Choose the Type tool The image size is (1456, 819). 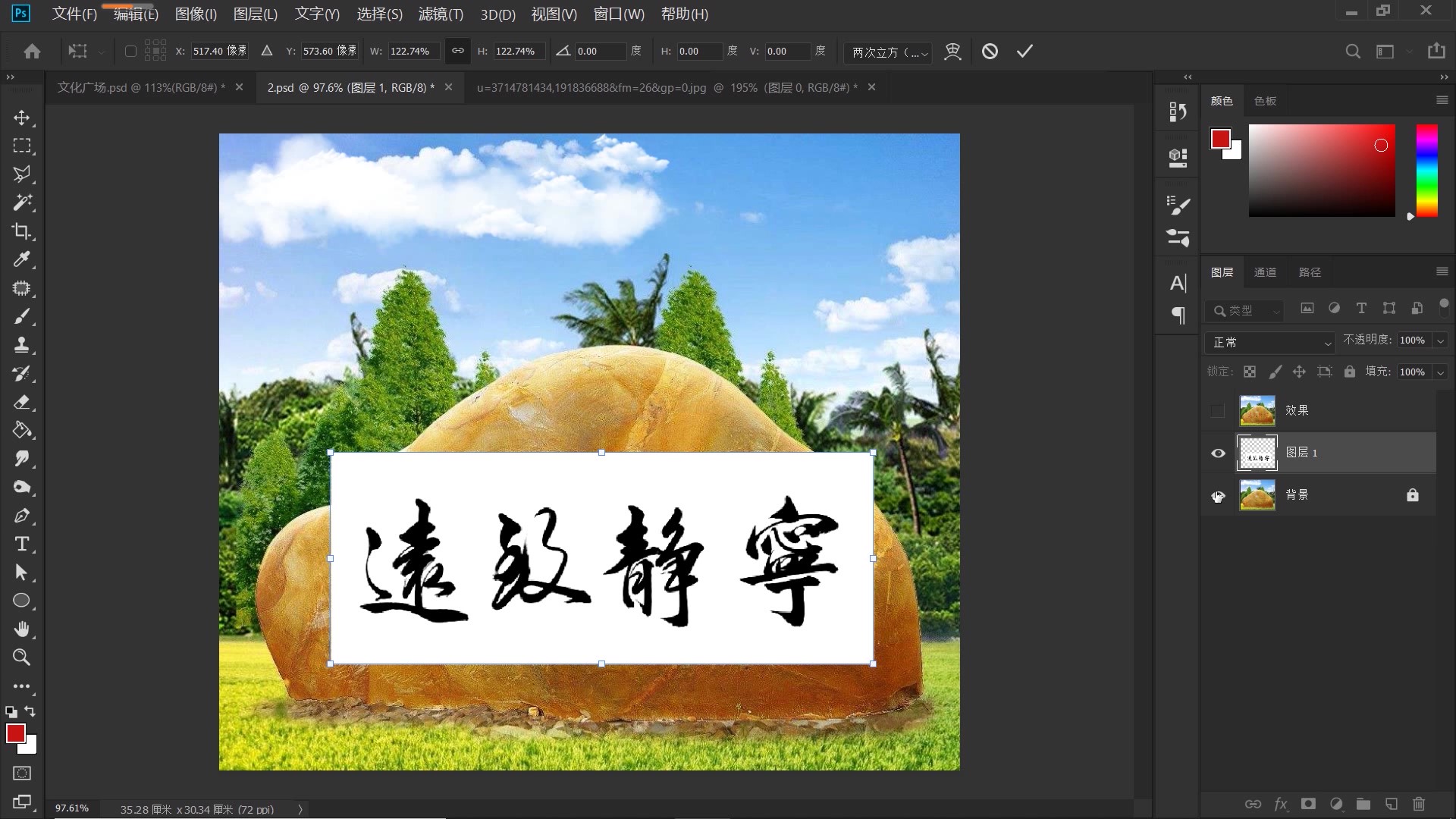pyautogui.click(x=22, y=544)
